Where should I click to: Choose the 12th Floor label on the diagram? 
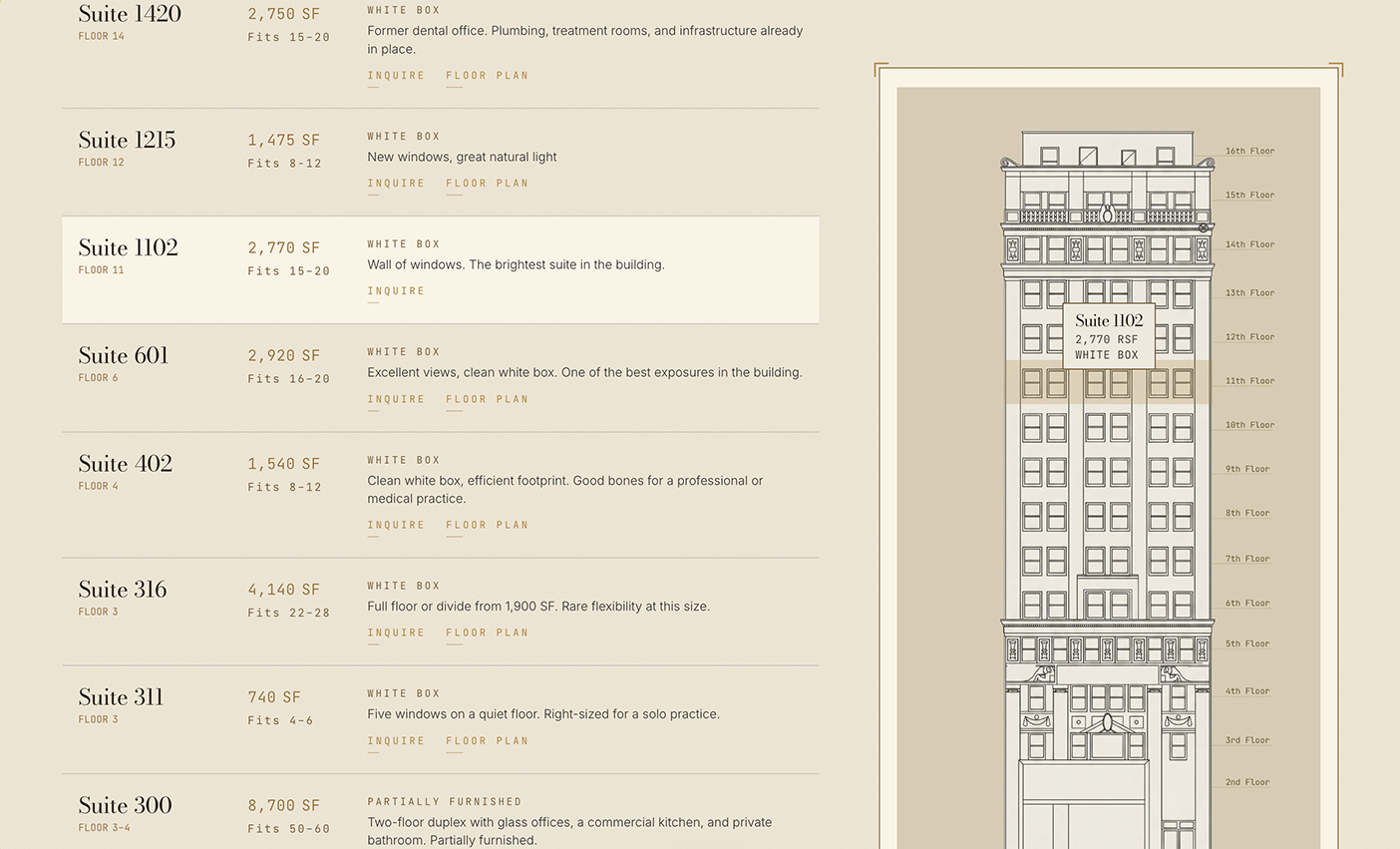click(x=1249, y=337)
